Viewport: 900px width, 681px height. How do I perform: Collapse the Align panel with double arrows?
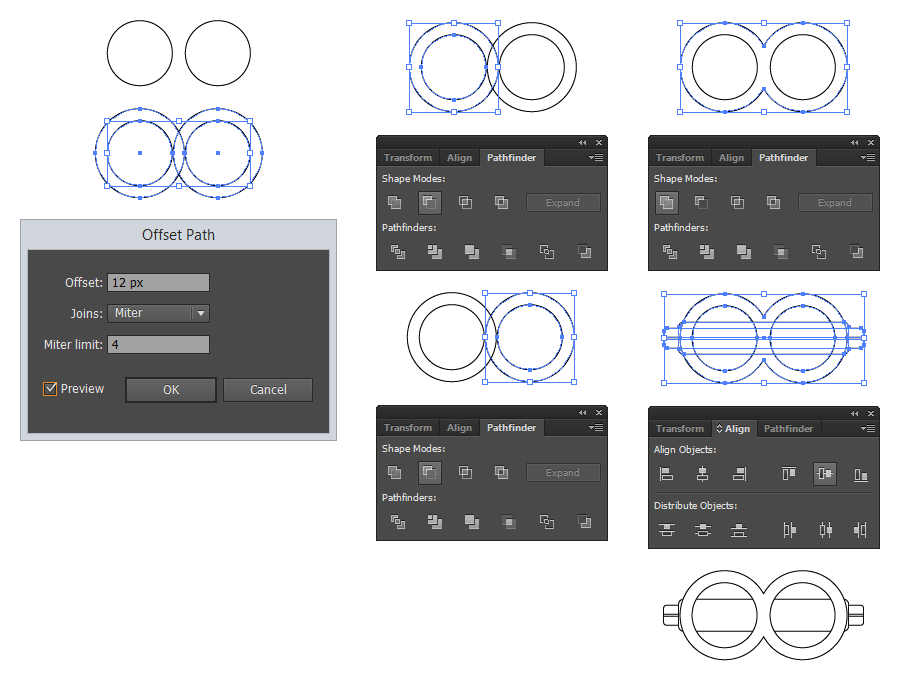pyautogui.click(x=855, y=413)
